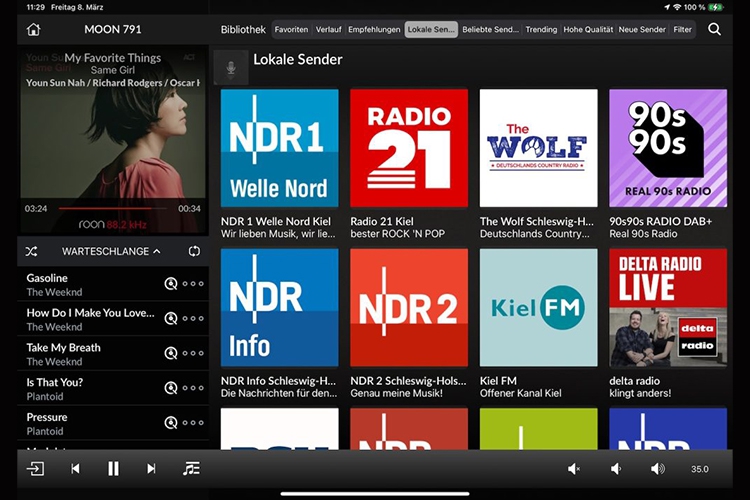The width and height of the screenshot is (750, 500).
Task: Skip to the next track
Action: tap(151, 468)
